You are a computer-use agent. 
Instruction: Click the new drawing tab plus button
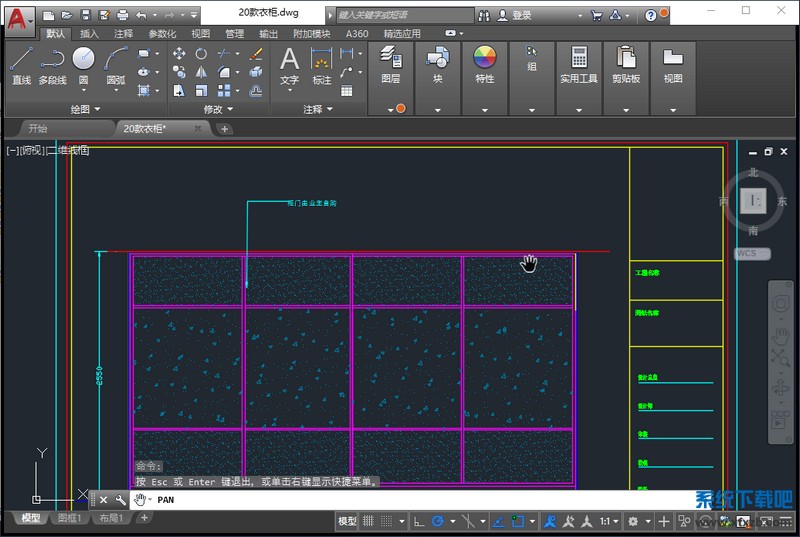(224, 128)
